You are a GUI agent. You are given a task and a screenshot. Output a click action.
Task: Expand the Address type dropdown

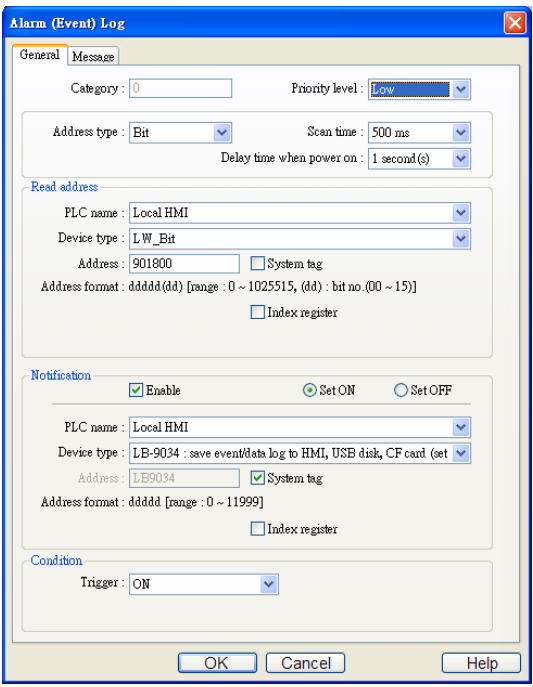click(180, 132)
